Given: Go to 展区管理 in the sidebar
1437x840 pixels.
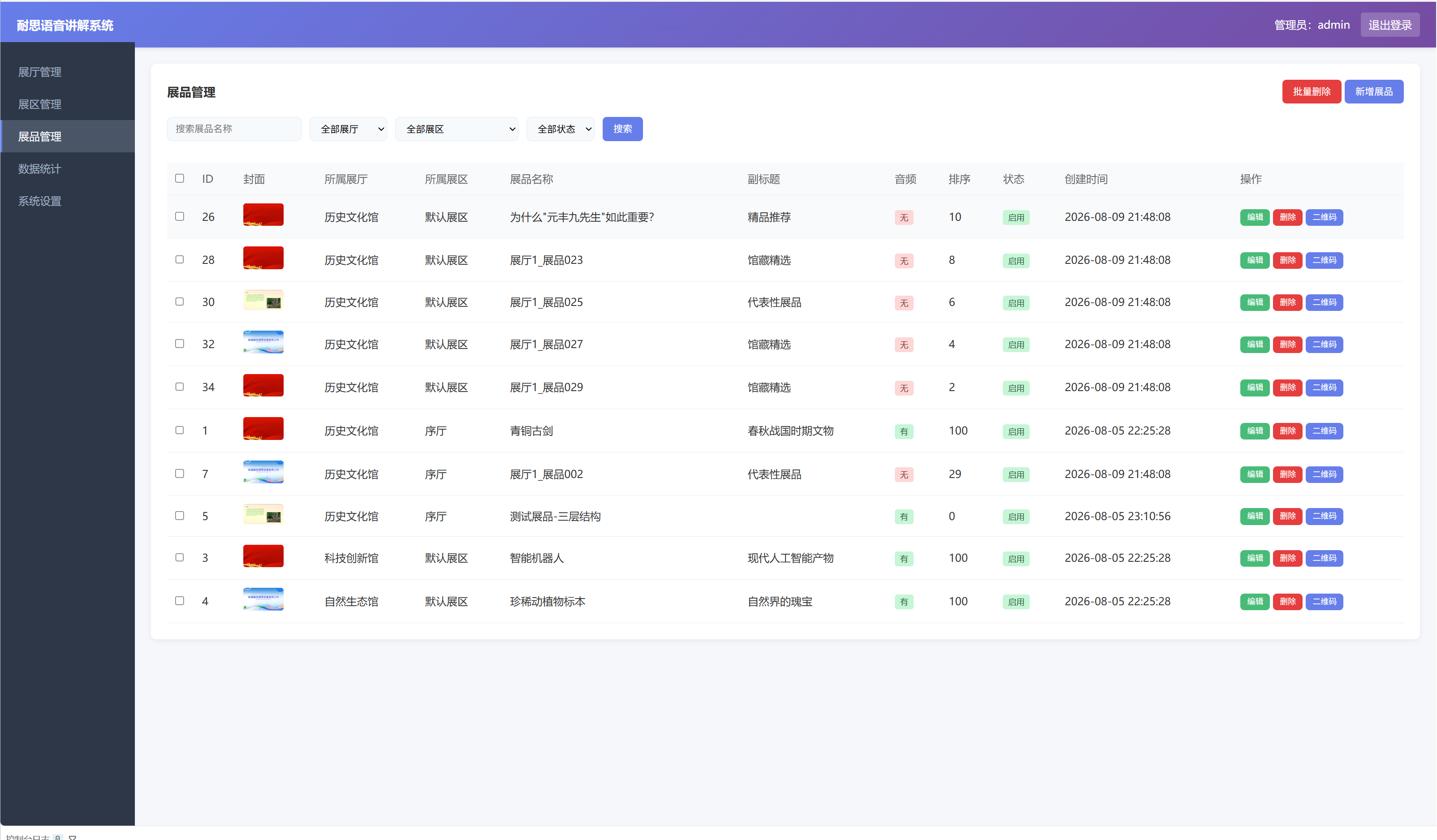Looking at the screenshot, I should pos(67,104).
